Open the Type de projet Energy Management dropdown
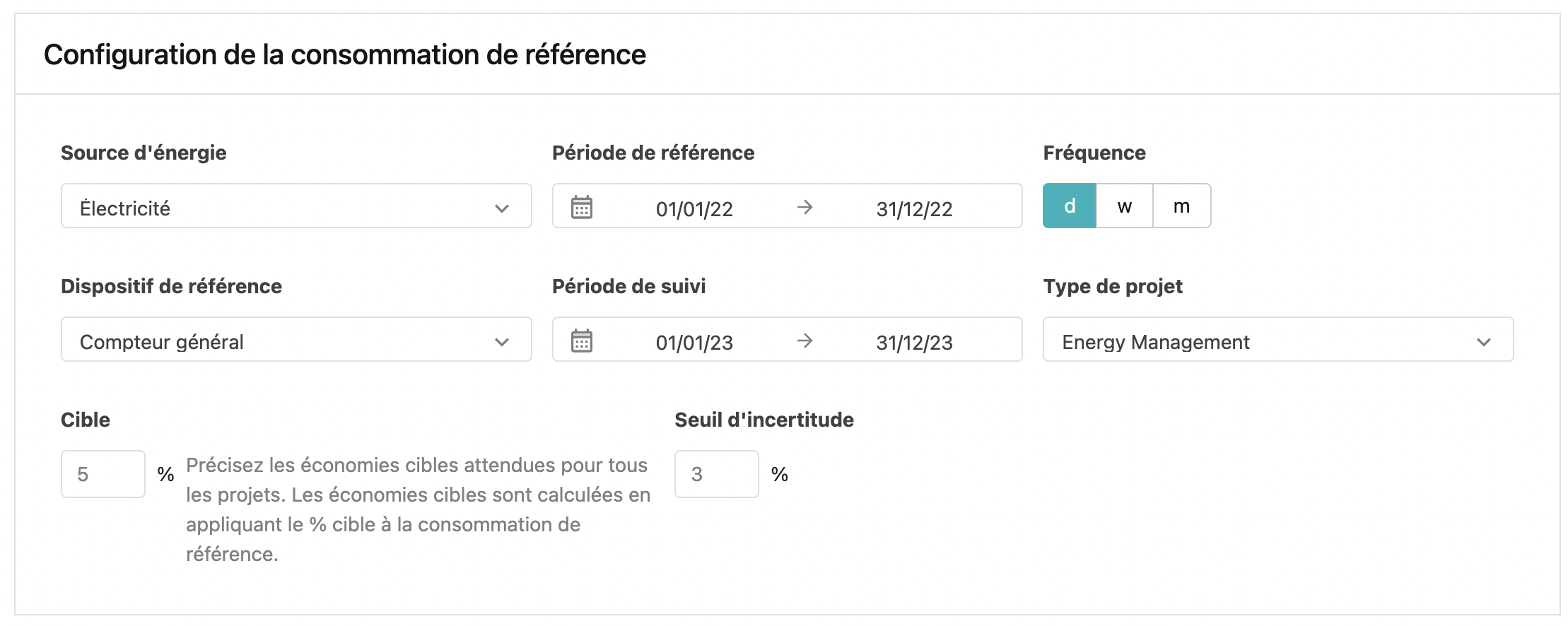1568x626 pixels. [x=1278, y=339]
